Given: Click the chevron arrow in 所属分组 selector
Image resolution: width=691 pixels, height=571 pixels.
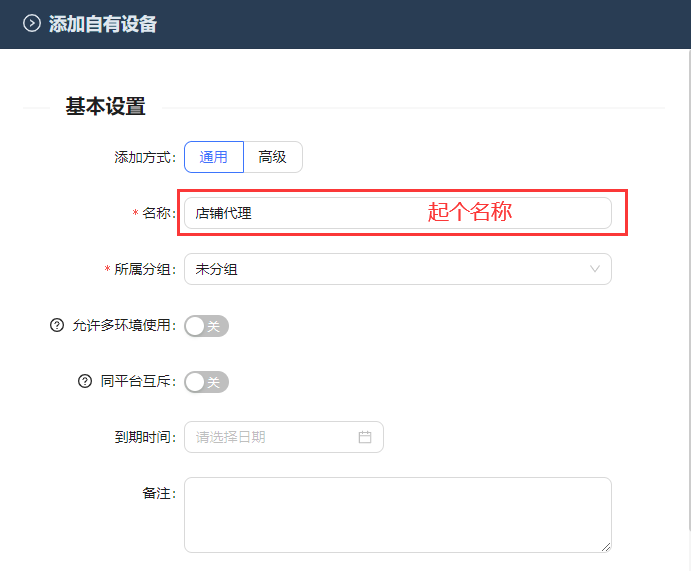Looking at the screenshot, I should [x=595, y=269].
